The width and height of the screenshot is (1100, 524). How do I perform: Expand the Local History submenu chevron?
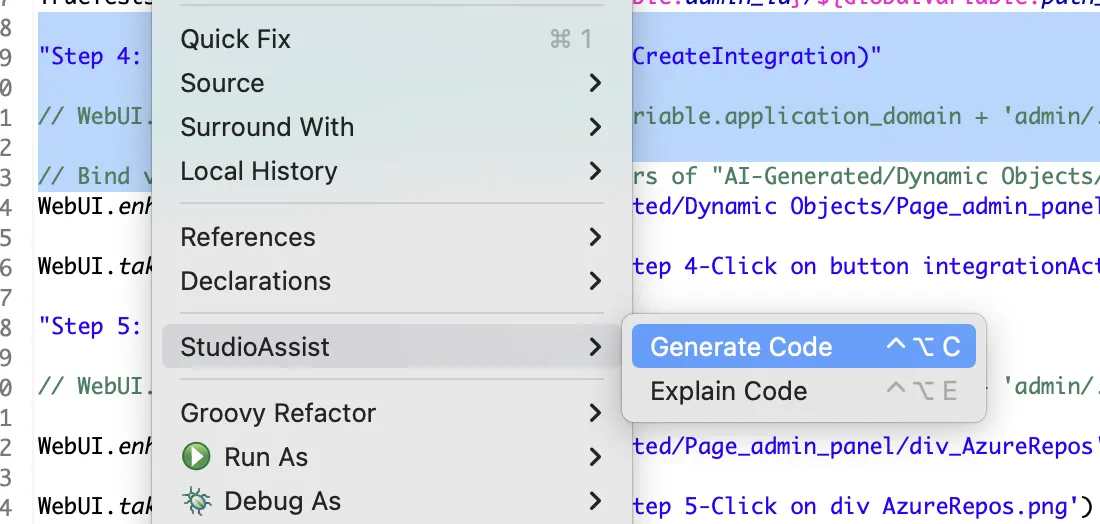(x=595, y=171)
